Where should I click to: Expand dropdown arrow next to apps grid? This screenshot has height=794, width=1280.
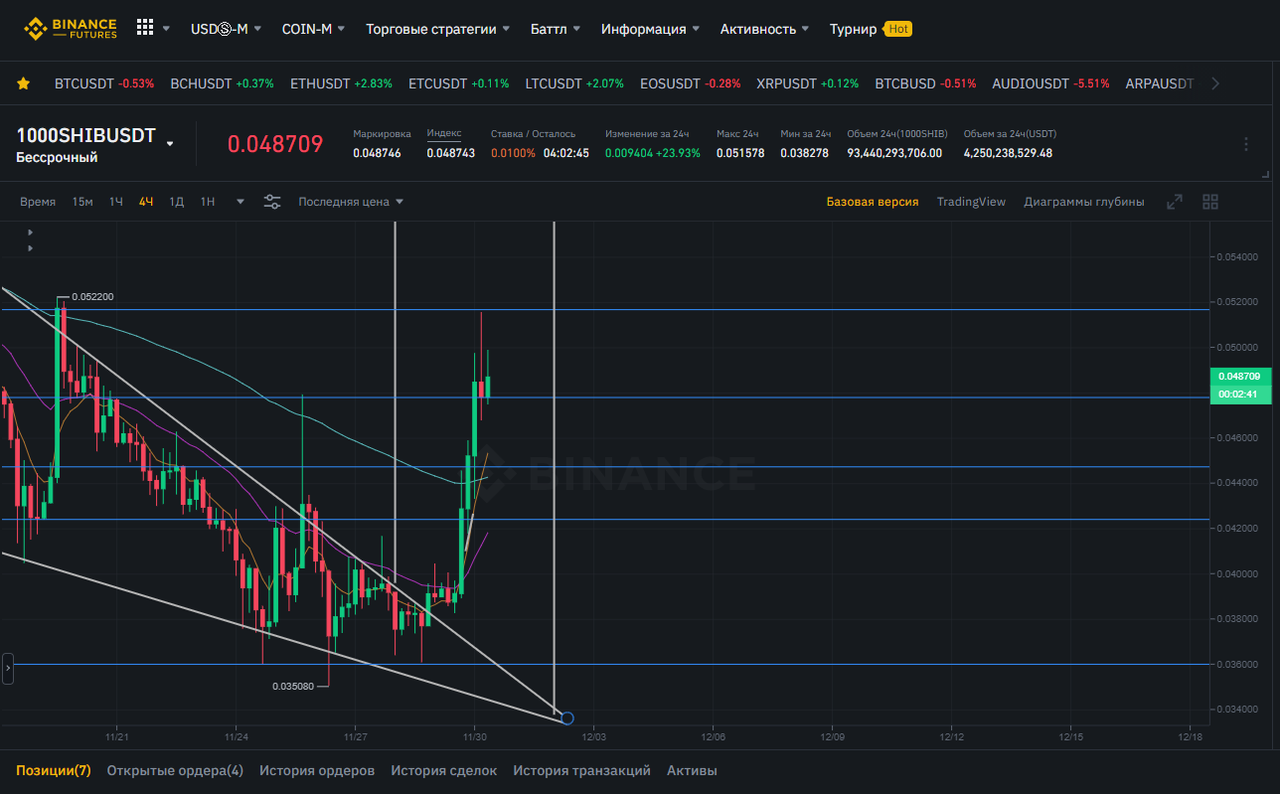point(166,29)
